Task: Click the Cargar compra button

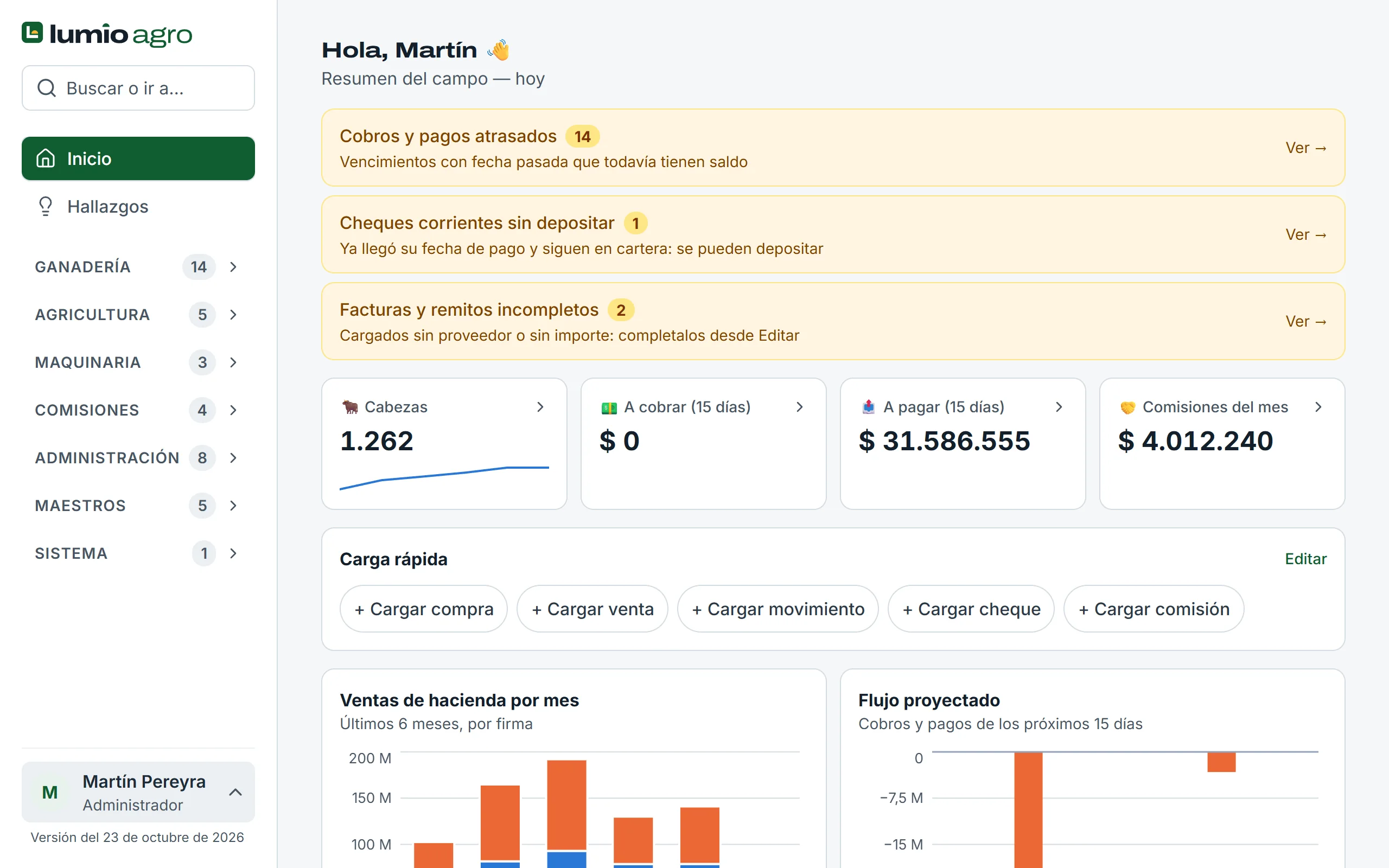Action: tap(424, 609)
